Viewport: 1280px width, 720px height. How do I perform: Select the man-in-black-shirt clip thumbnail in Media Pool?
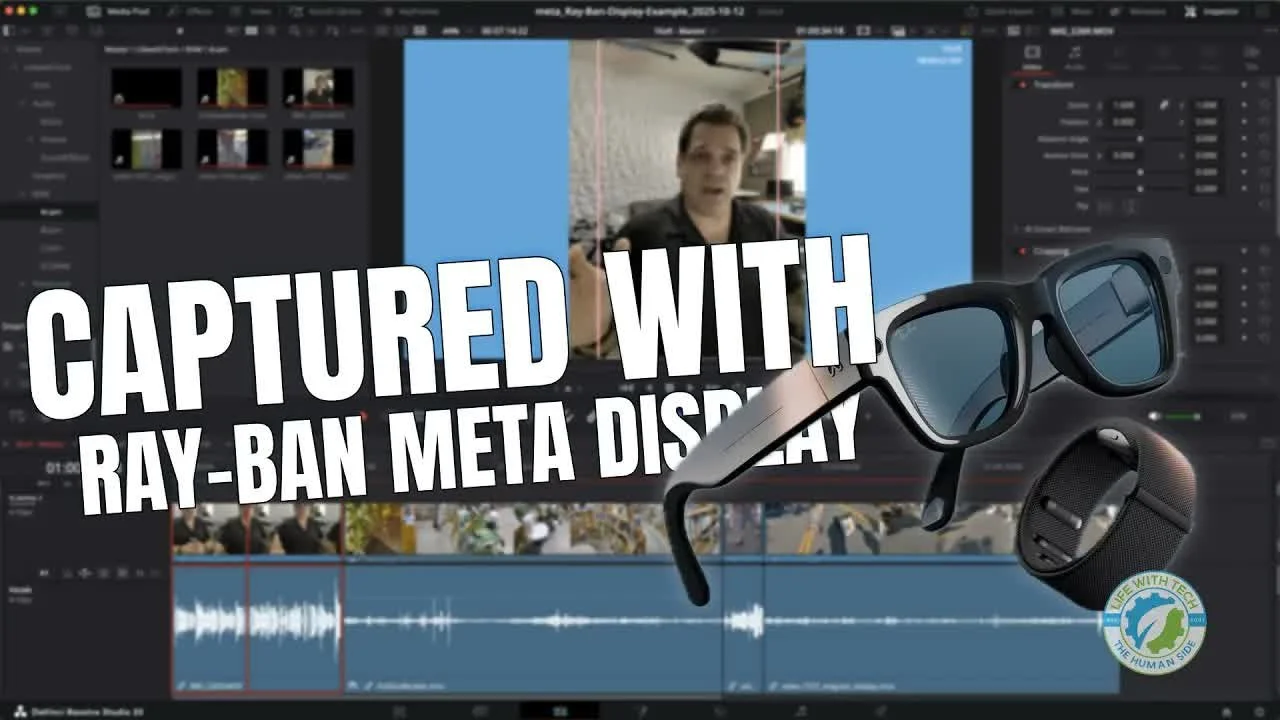click(x=317, y=88)
